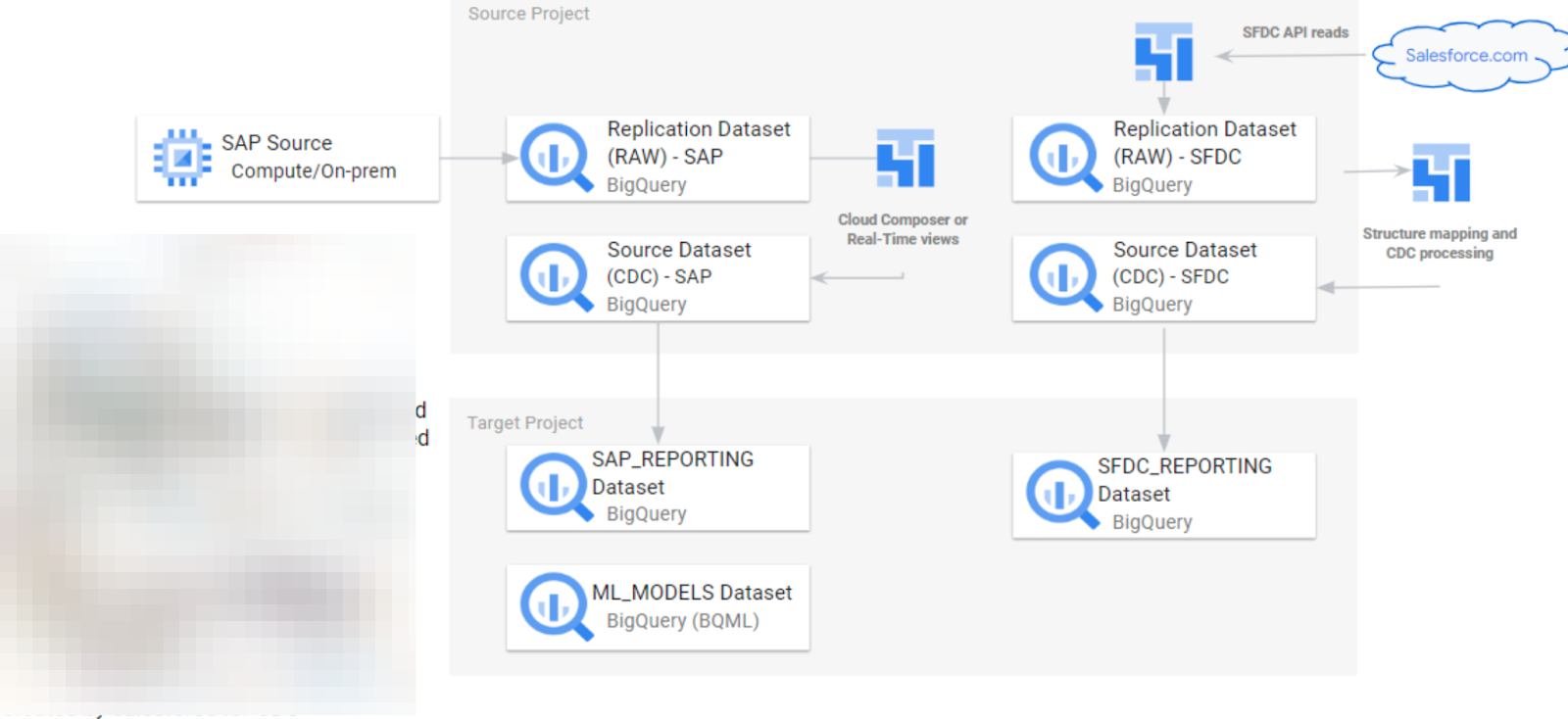This screenshot has height=719, width=1568.
Task: Select 'Source Dataset (CDC) - SAP' text
Action: 679,264
